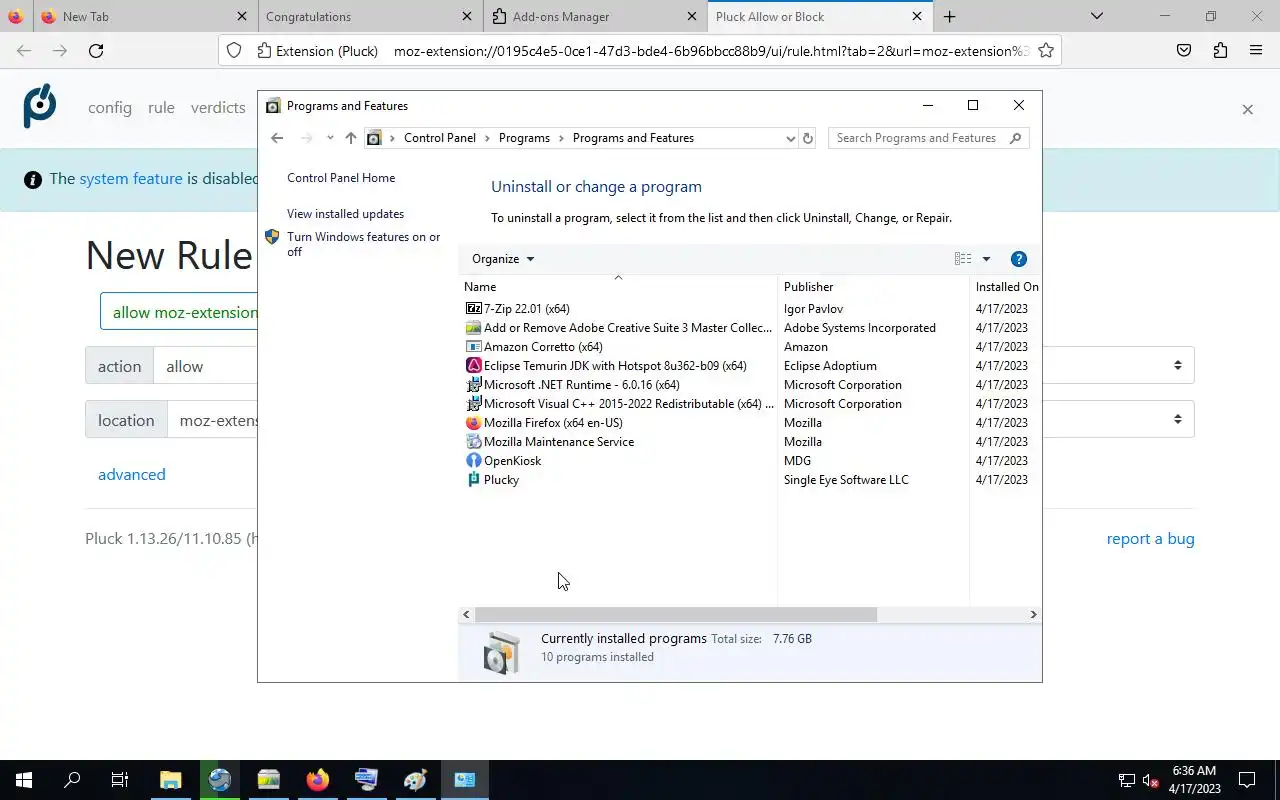Open the action allow dropdown
The image size is (1280, 800).
point(674,366)
